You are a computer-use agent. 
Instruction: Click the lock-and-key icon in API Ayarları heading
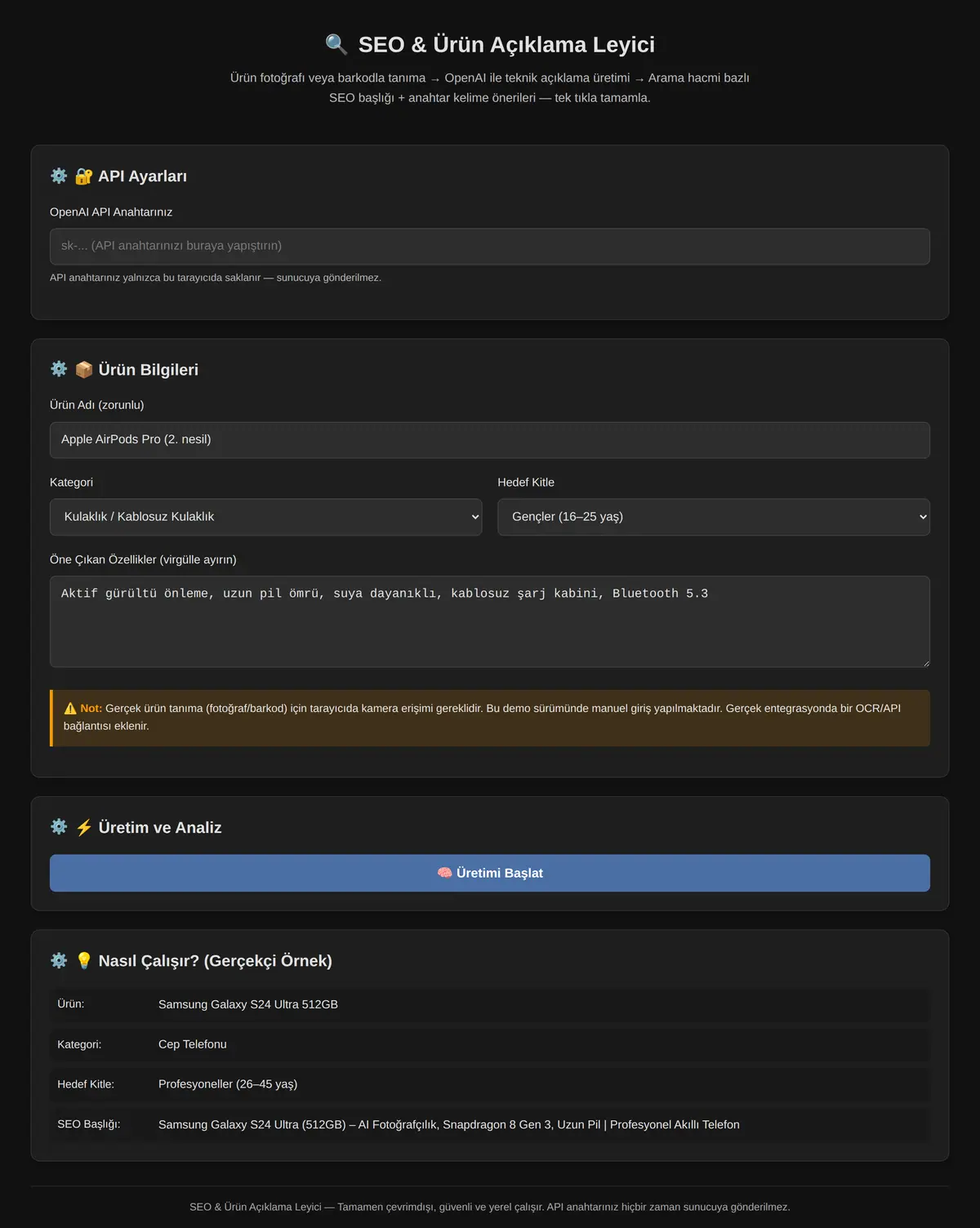pos(83,176)
